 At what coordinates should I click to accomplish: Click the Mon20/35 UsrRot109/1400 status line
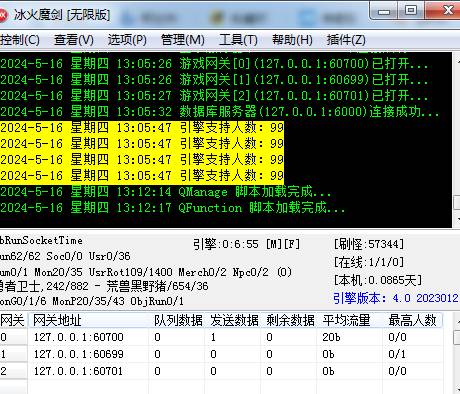pos(146,272)
